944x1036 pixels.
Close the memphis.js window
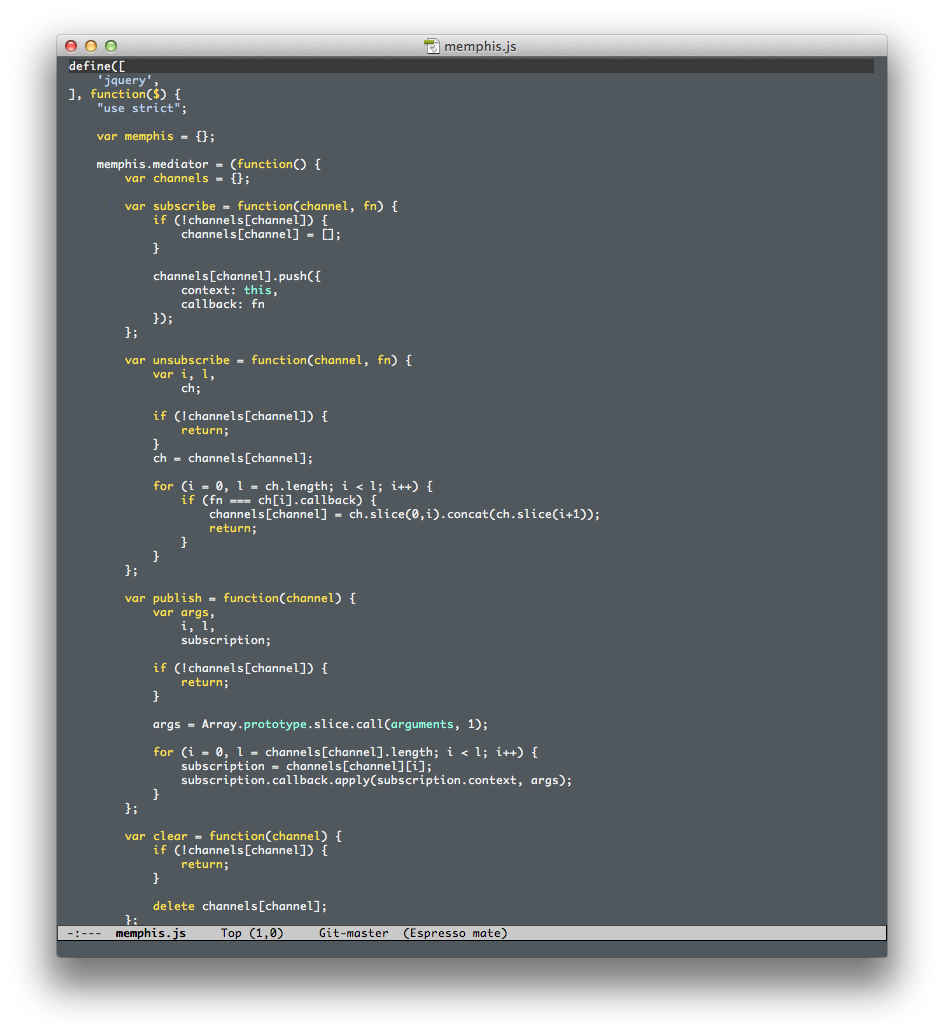71,46
